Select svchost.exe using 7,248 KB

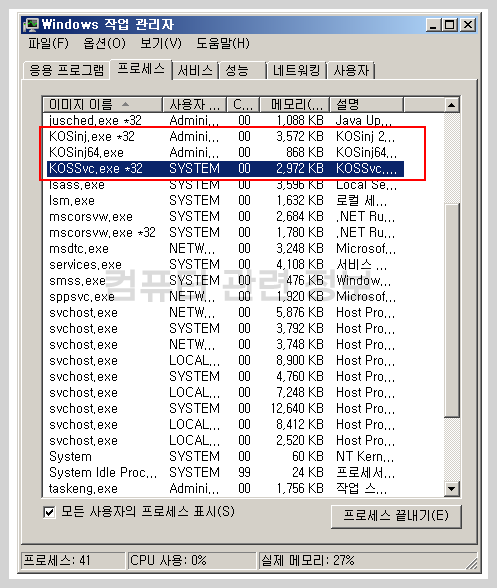(225, 393)
